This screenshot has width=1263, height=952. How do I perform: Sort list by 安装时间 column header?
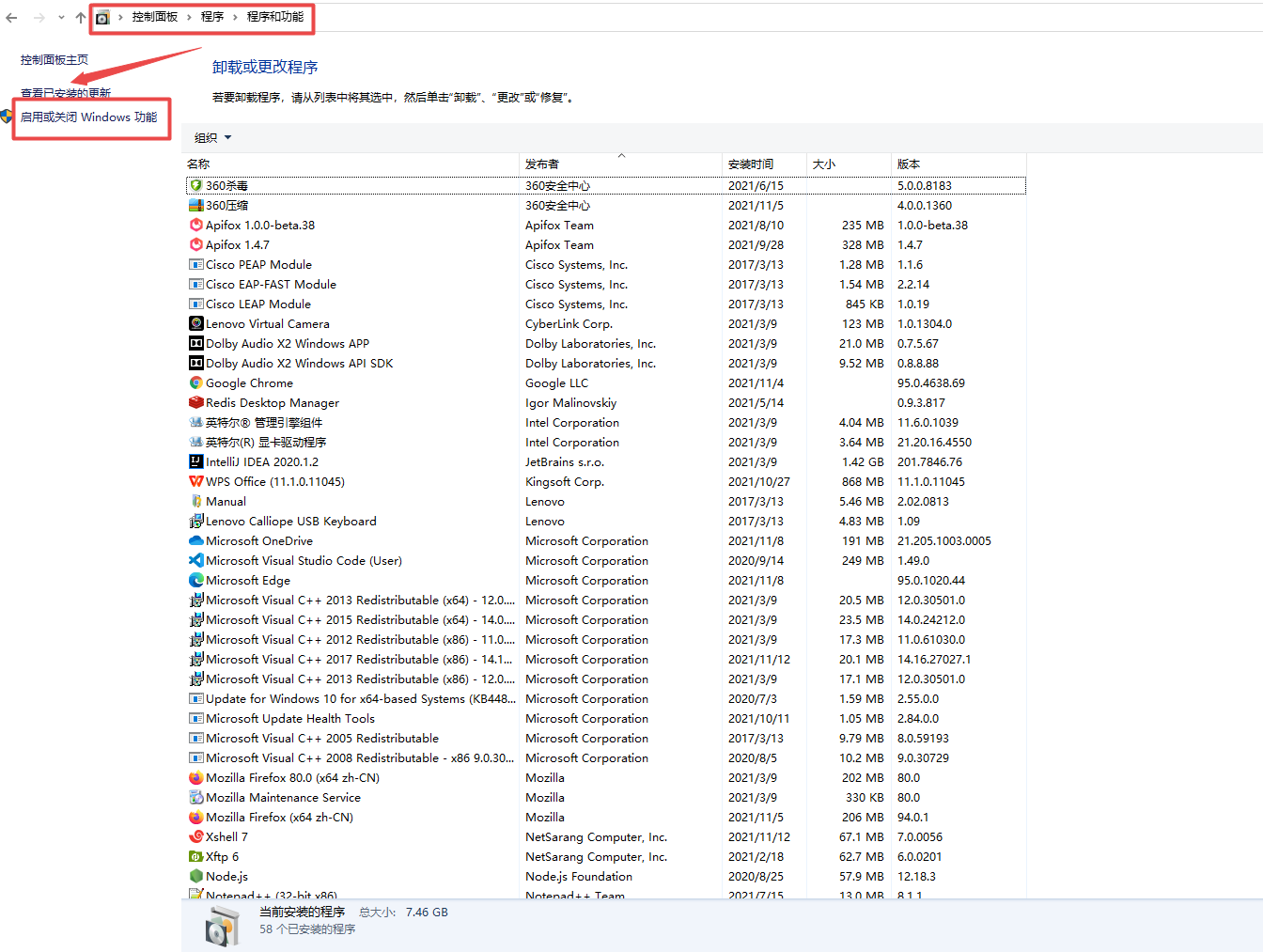(764, 164)
